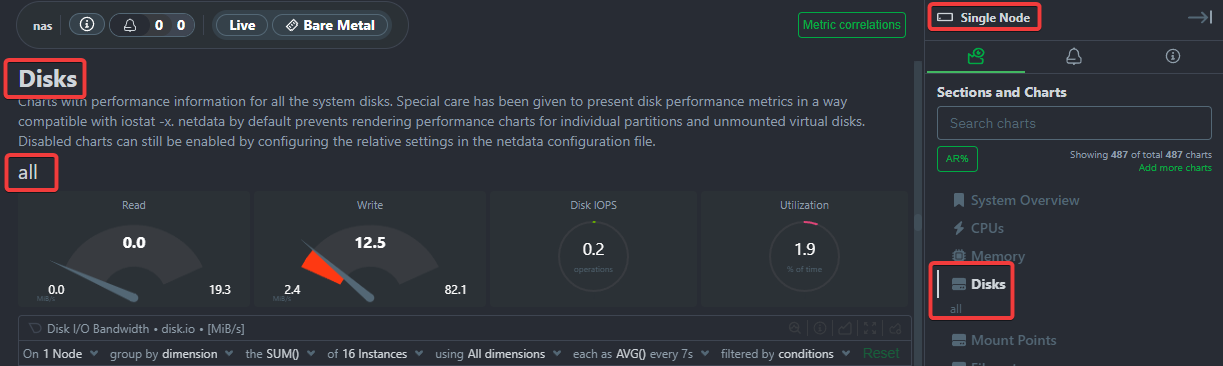The height and width of the screenshot is (366, 1223).
Task: Open the 'All dimensions' selector
Action: click(513, 353)
